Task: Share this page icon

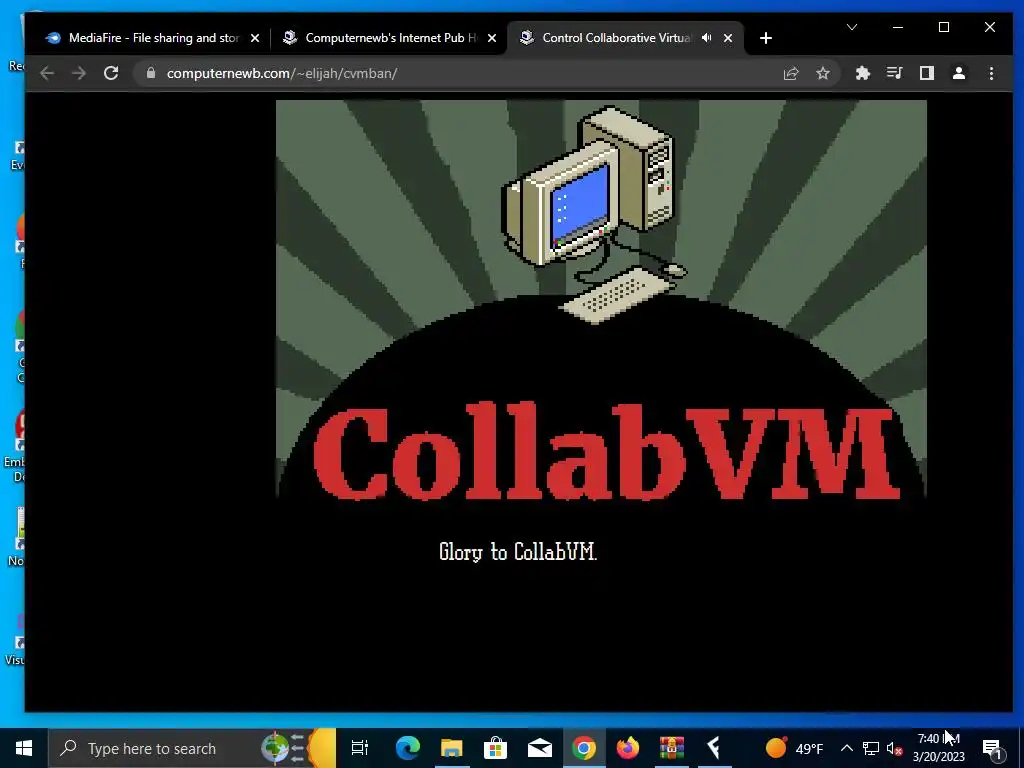Action: (x=791, y=73)
